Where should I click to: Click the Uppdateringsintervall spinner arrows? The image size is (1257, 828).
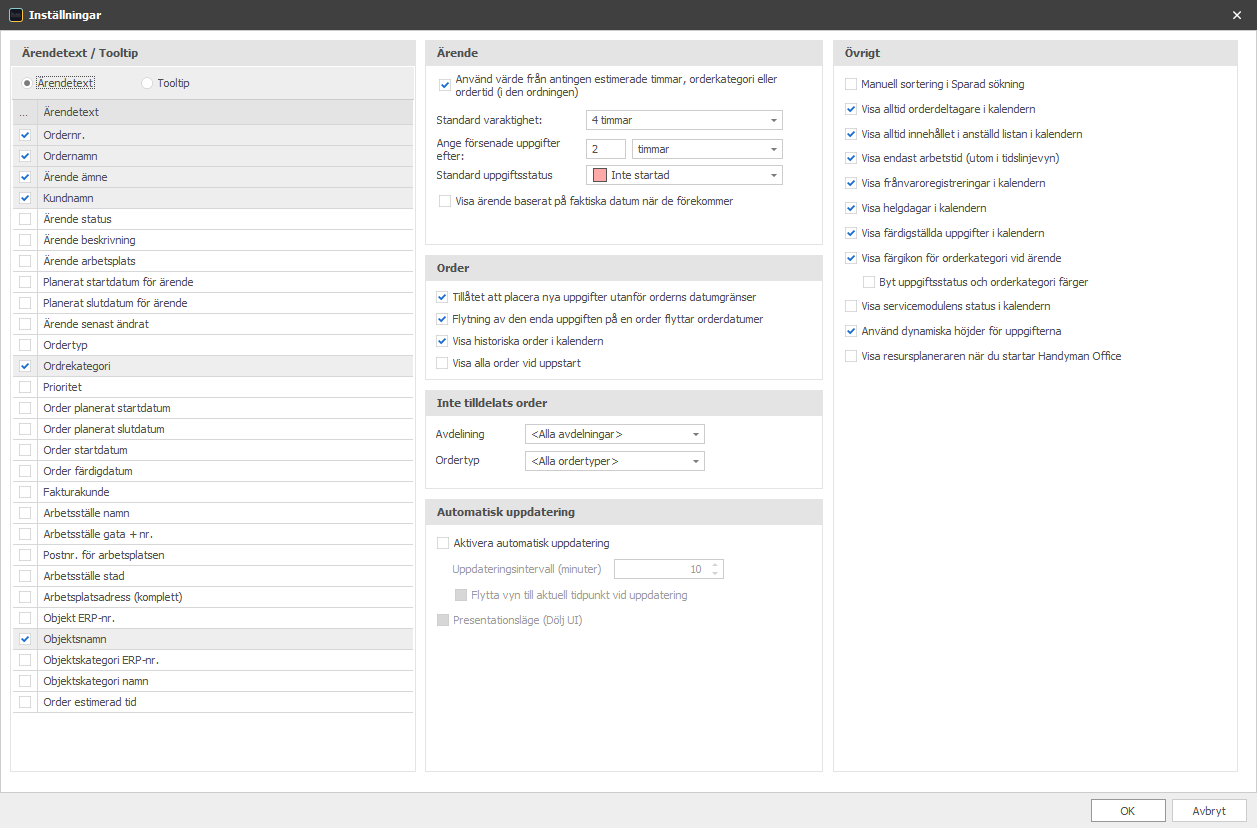click(x=714, y=569)
